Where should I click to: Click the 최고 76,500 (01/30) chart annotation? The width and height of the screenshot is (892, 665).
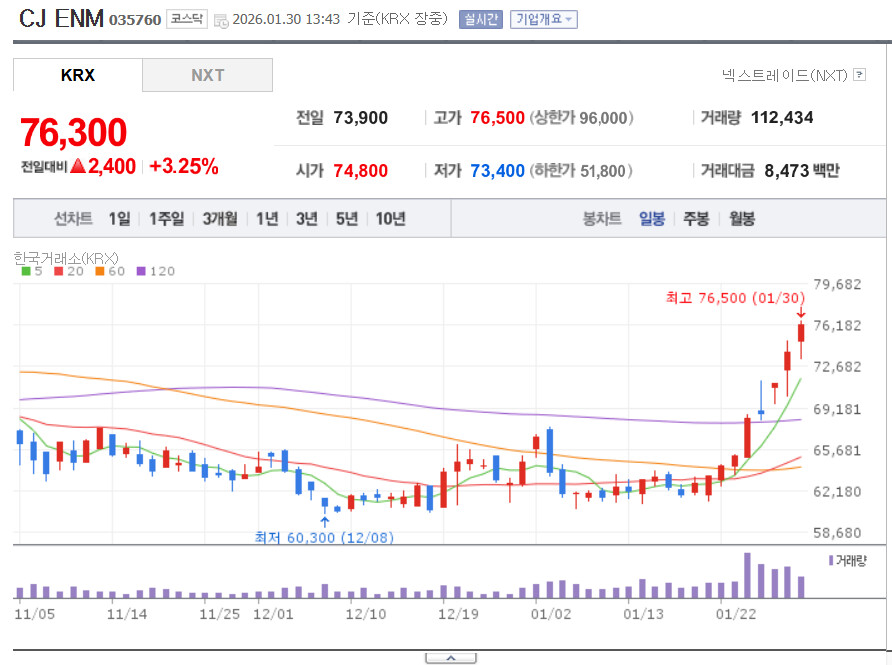736,298
